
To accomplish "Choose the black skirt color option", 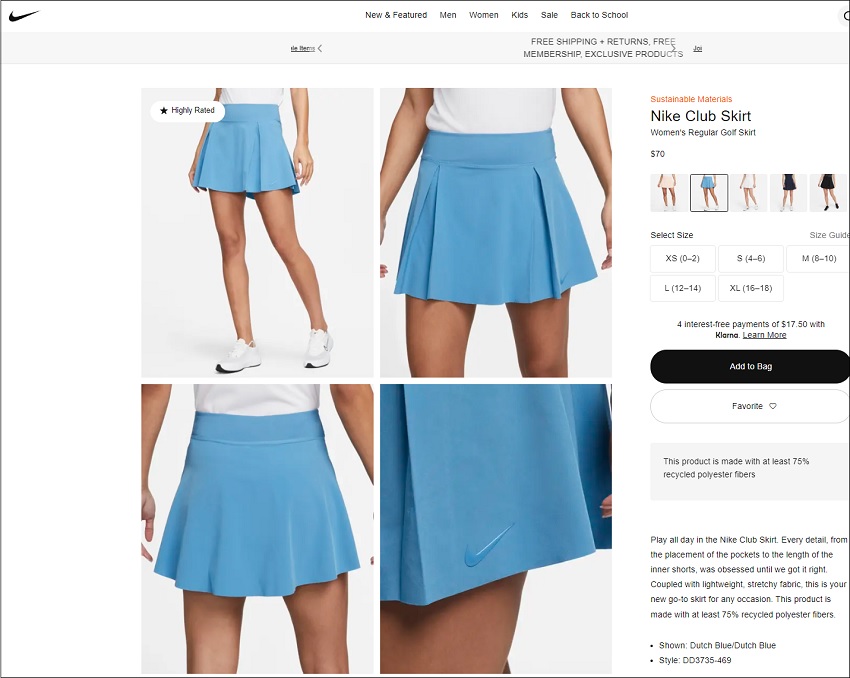I will [828, 193].
